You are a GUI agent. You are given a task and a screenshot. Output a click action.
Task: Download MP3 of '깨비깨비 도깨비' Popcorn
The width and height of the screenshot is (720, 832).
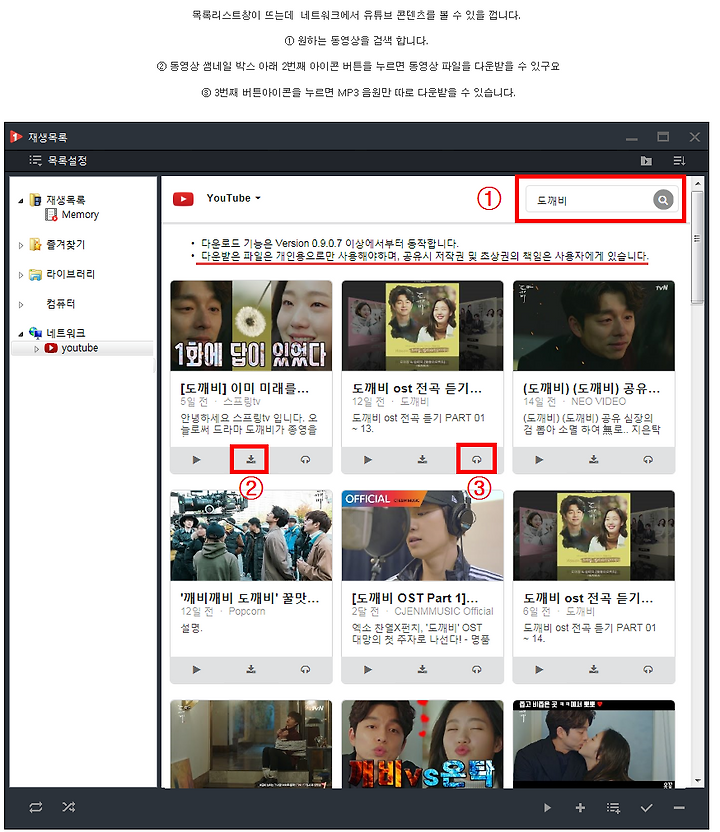(x=305, y=670)
